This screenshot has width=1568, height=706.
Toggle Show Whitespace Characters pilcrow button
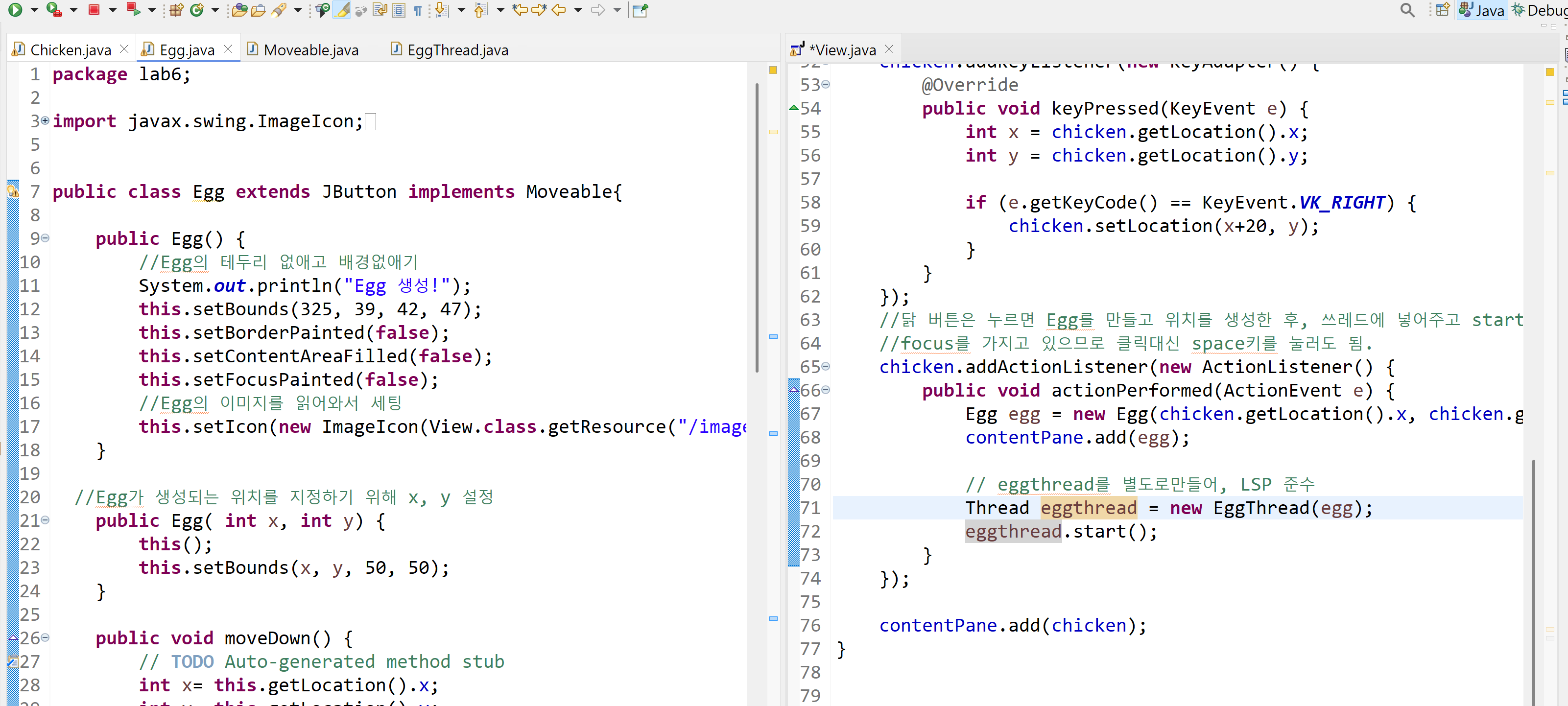418,10
